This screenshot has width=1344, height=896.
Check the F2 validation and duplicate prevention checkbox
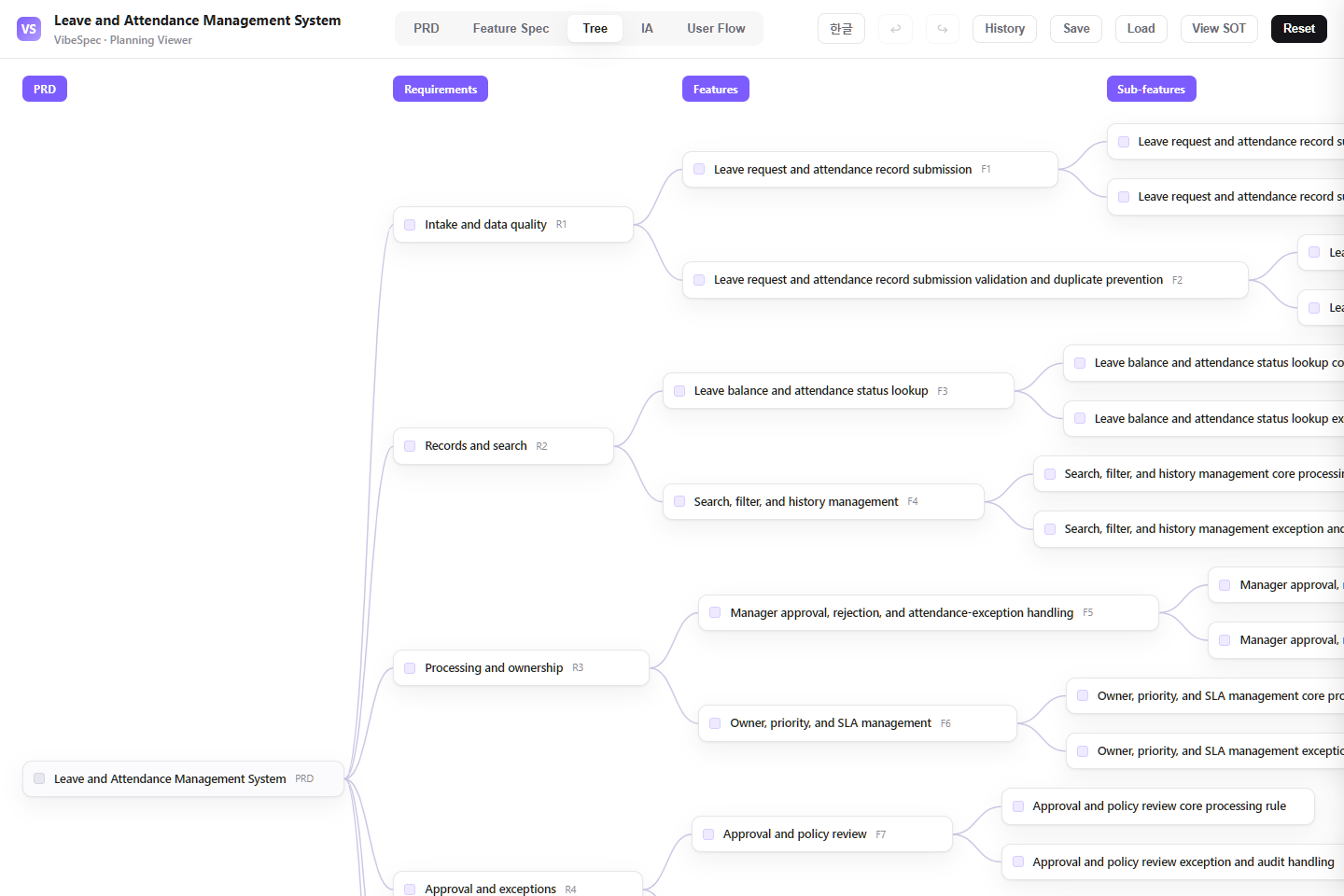(x=699, y=280)
